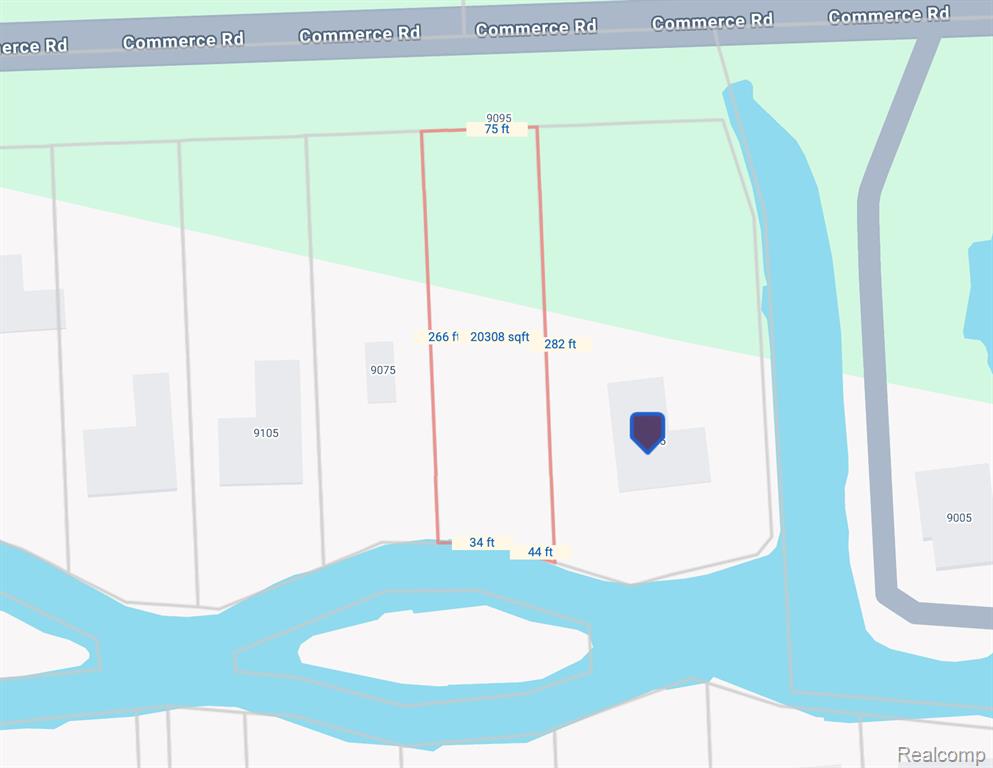Screen dimensions: 993x768
Task: Click the 282 ft boundary measurement
Action: point(560,344)
